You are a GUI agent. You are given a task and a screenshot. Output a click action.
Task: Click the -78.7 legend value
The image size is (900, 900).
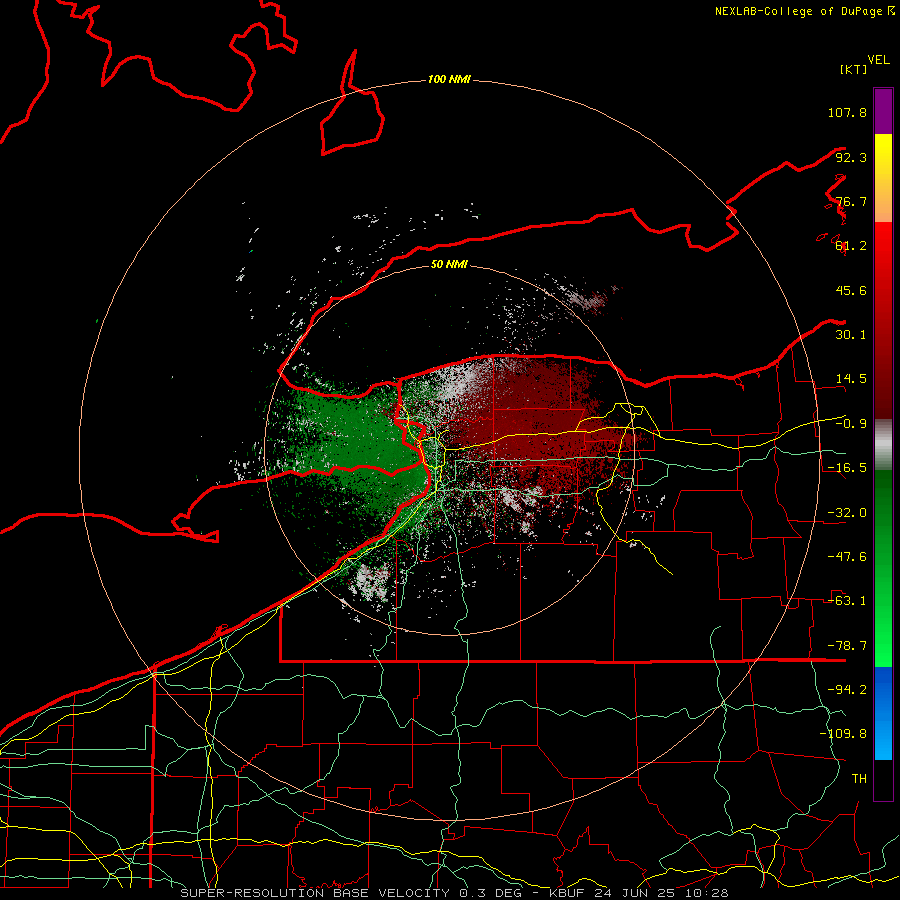tap(847, 646)
